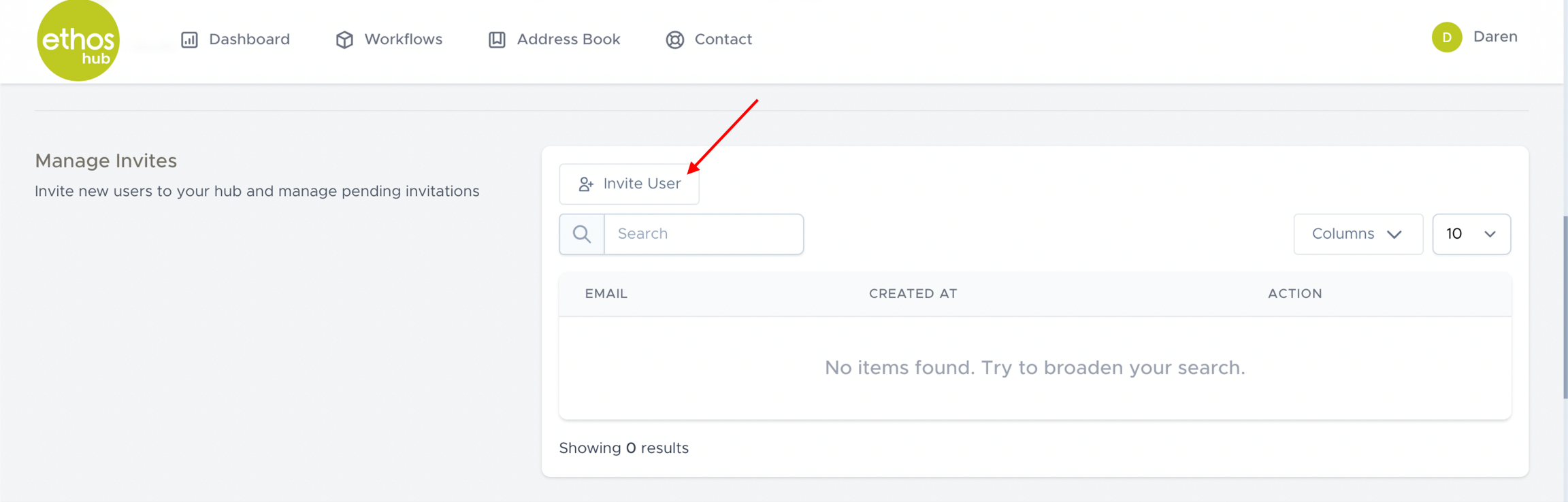The height and width of the screenshot is (502, 1568).
Task: Navigate to the Address Book label
Action: click(568, 39)
